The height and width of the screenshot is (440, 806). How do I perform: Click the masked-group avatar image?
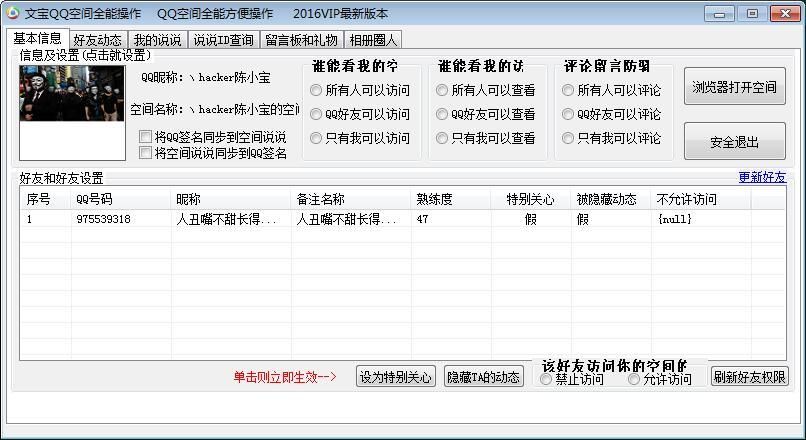coord(72,93)
